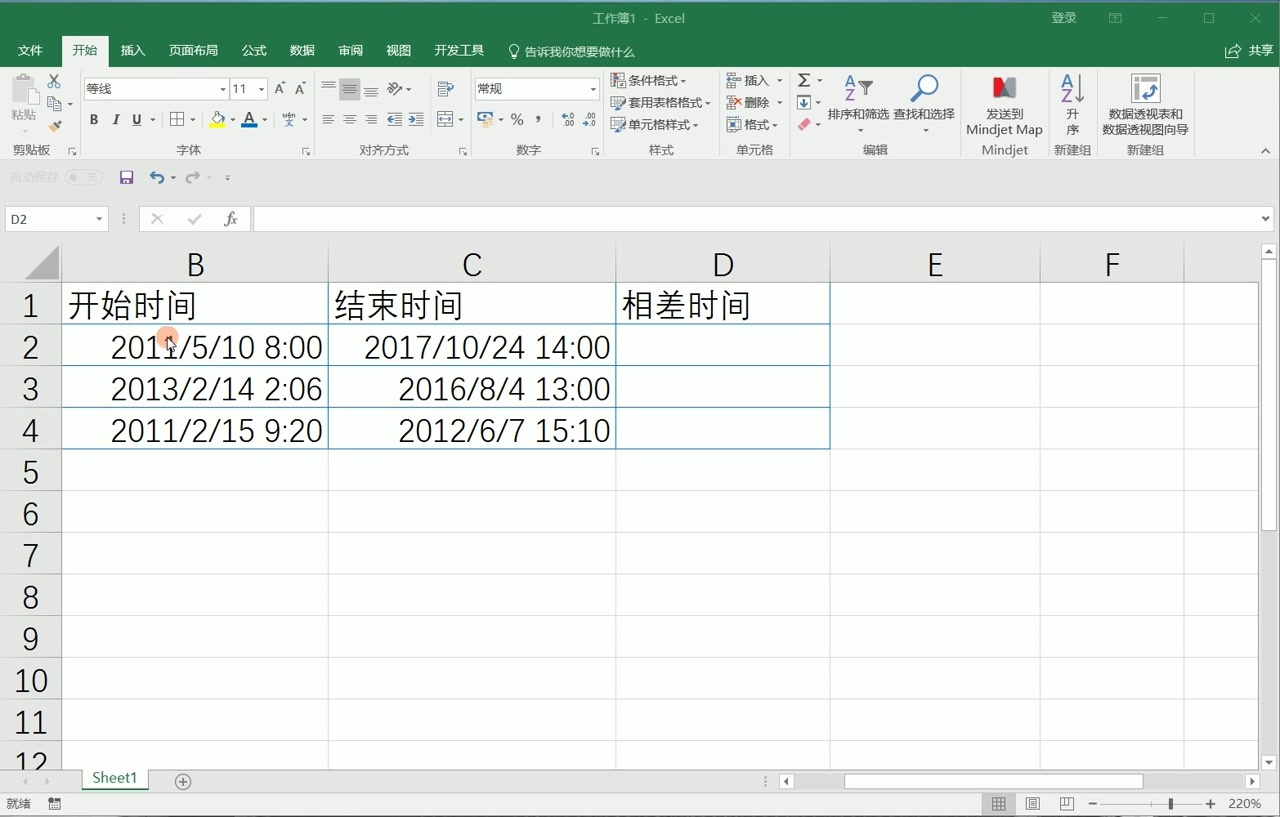Switch to the Insert (插入) tab
The width and height of the screenshot is (1280, 817).
(133, 51)
